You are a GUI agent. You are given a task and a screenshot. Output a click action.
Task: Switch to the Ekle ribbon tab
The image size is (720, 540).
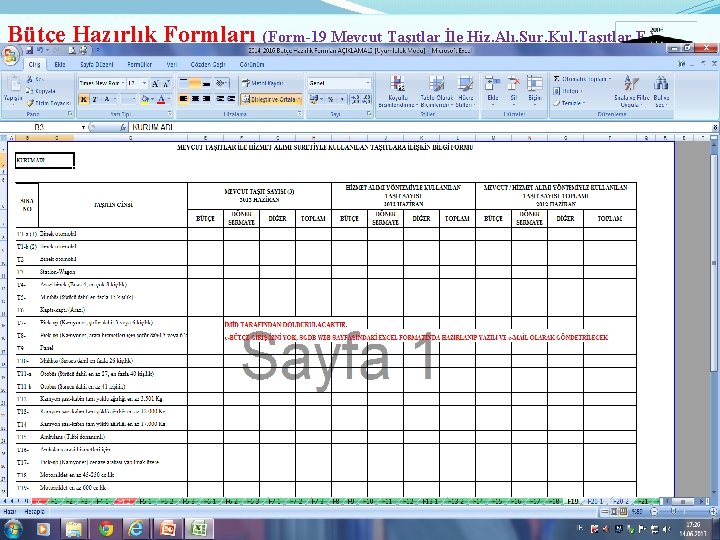[x=60, y=64]
